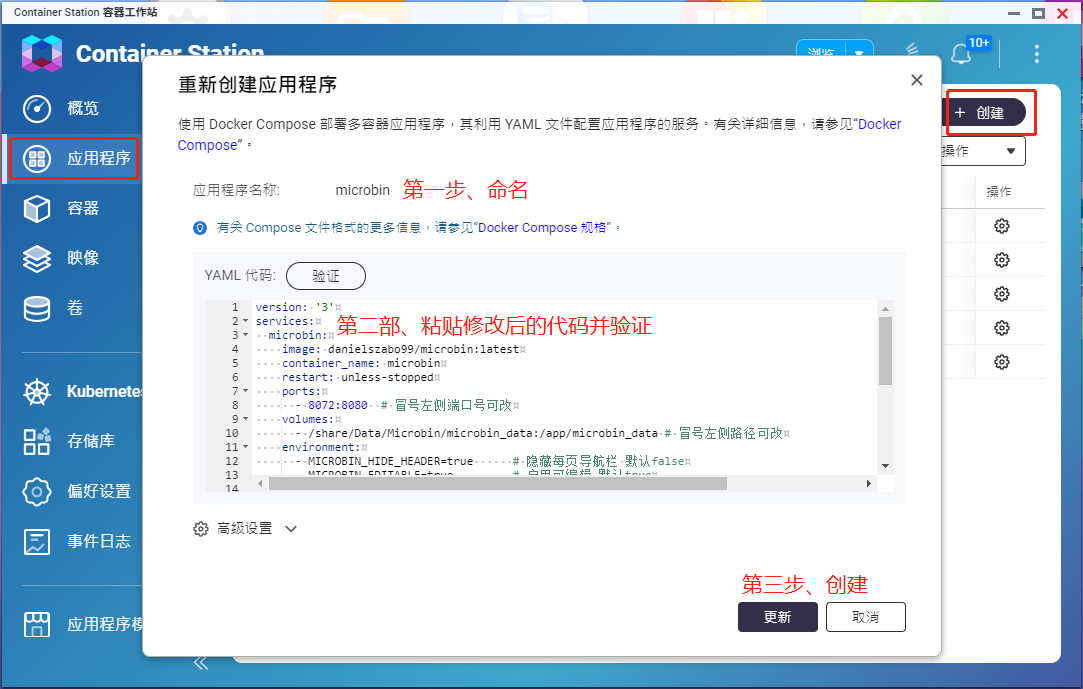This screenshot has height=689, width=1083.
Task: Click the YAML editor scroll up arrow
Action: pos(885,309)
